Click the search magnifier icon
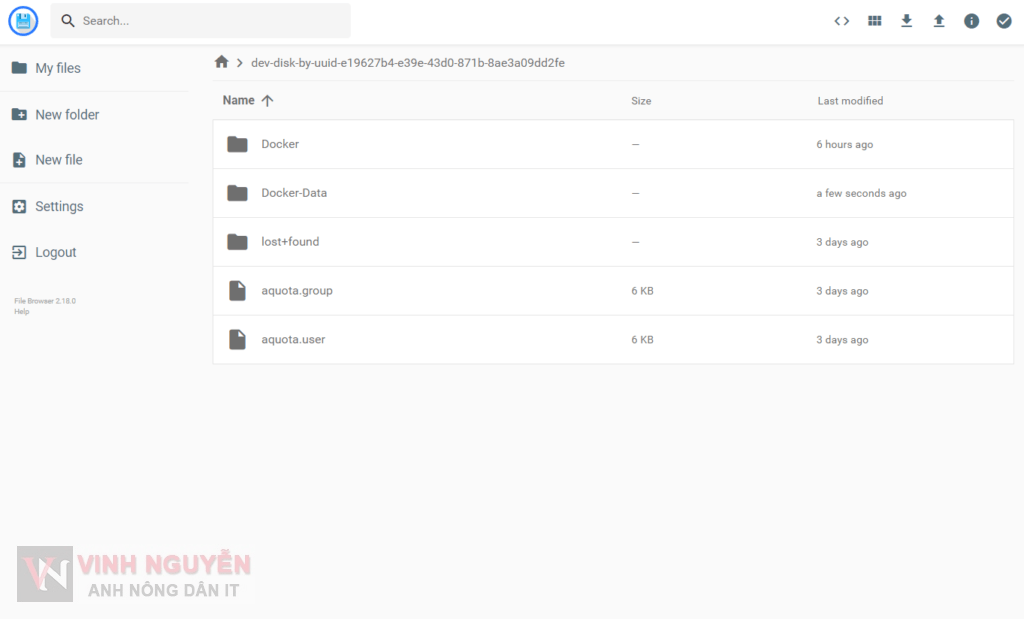This screenshot has width=1024, height=619. 67,20
